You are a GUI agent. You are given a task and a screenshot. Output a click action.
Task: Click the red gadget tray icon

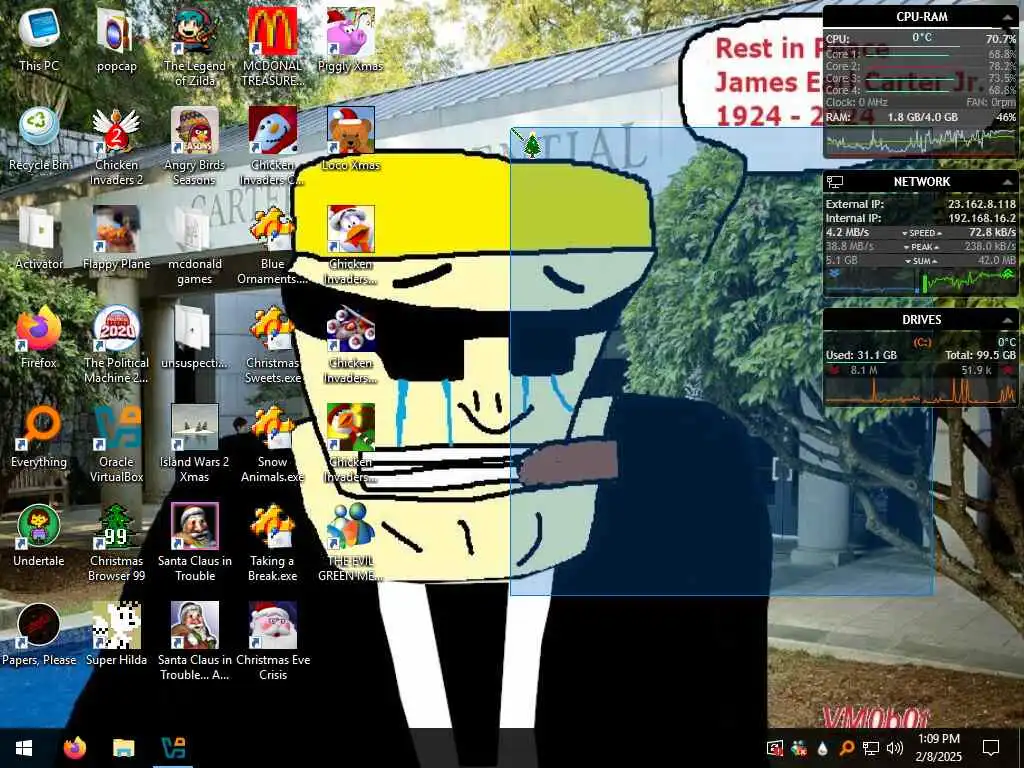click(x=775, y=748)
